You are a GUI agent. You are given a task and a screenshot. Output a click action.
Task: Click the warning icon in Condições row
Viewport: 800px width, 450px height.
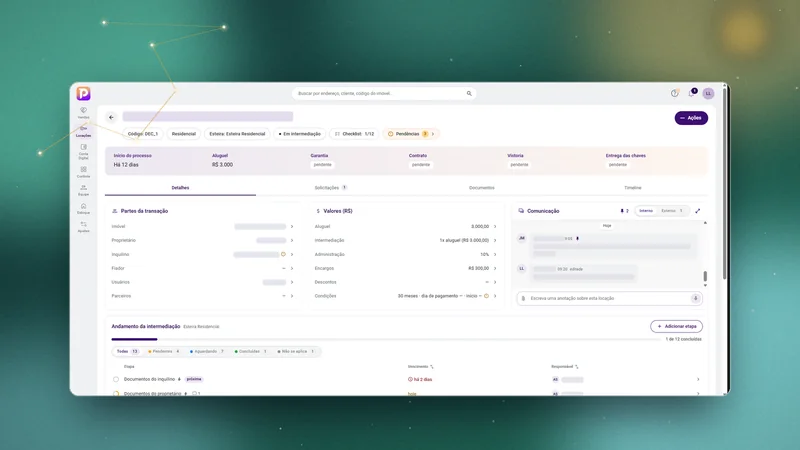click(x=486, y=296)
